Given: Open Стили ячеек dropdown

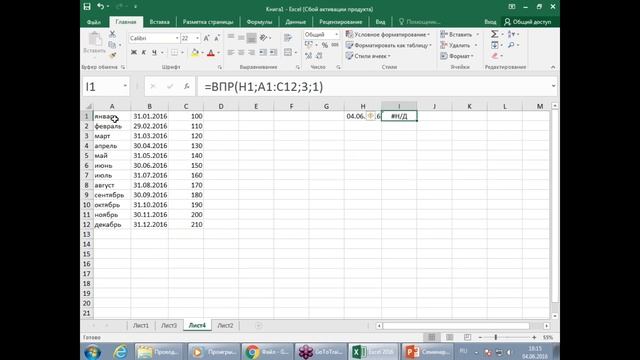Looking at the screenshot, I should pos(368,56).
